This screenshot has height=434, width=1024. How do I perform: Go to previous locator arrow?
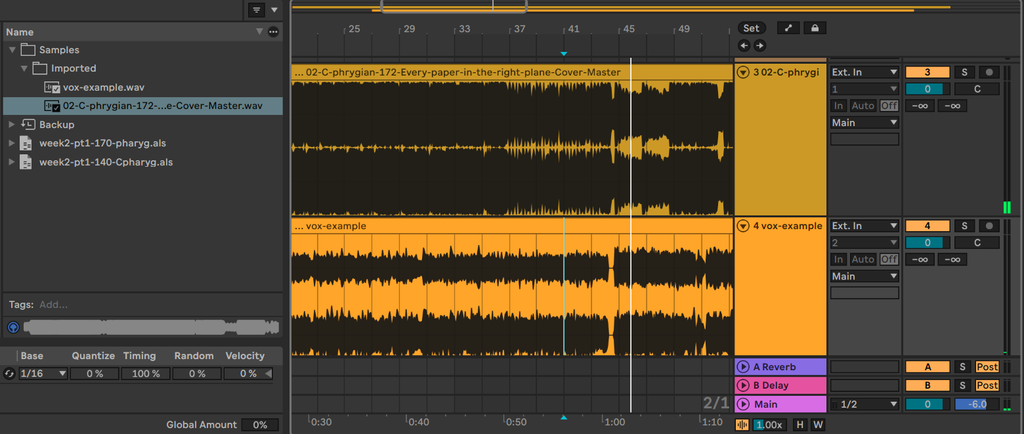click(x=744, y=46)
